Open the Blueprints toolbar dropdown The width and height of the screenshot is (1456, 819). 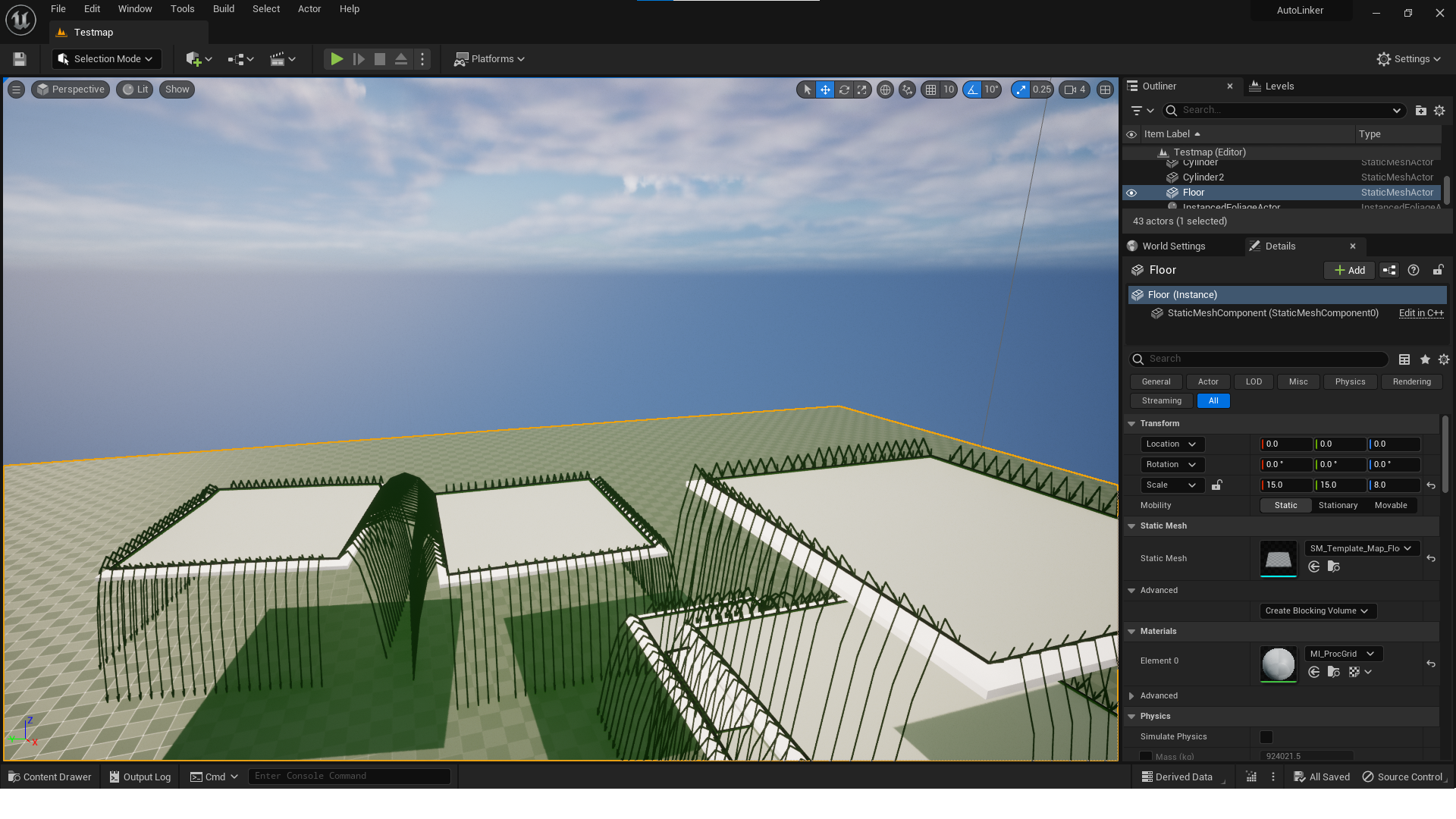click(x=240, y=59)
